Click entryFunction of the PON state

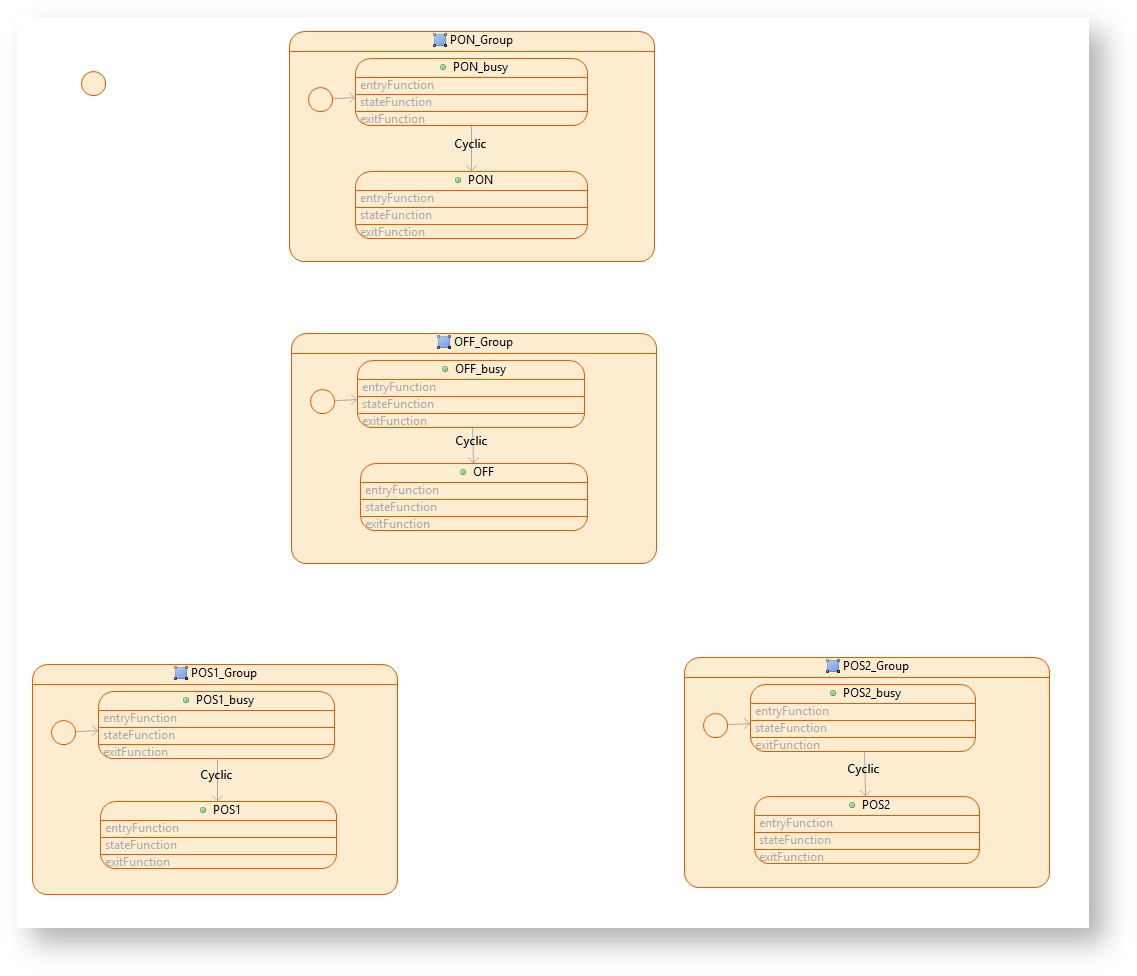[x=397, y=198]
